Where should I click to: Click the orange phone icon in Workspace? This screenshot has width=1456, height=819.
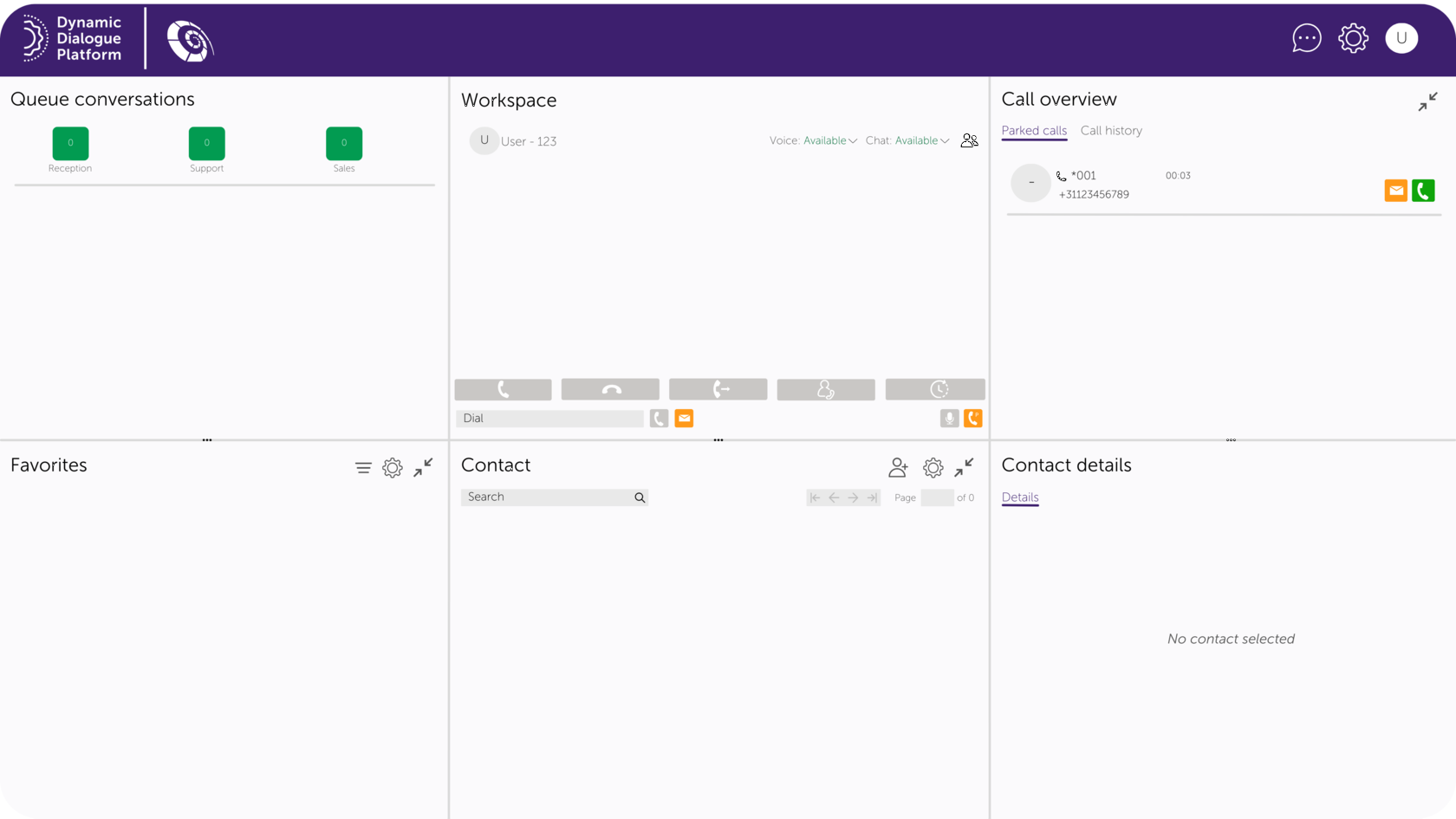973,419
